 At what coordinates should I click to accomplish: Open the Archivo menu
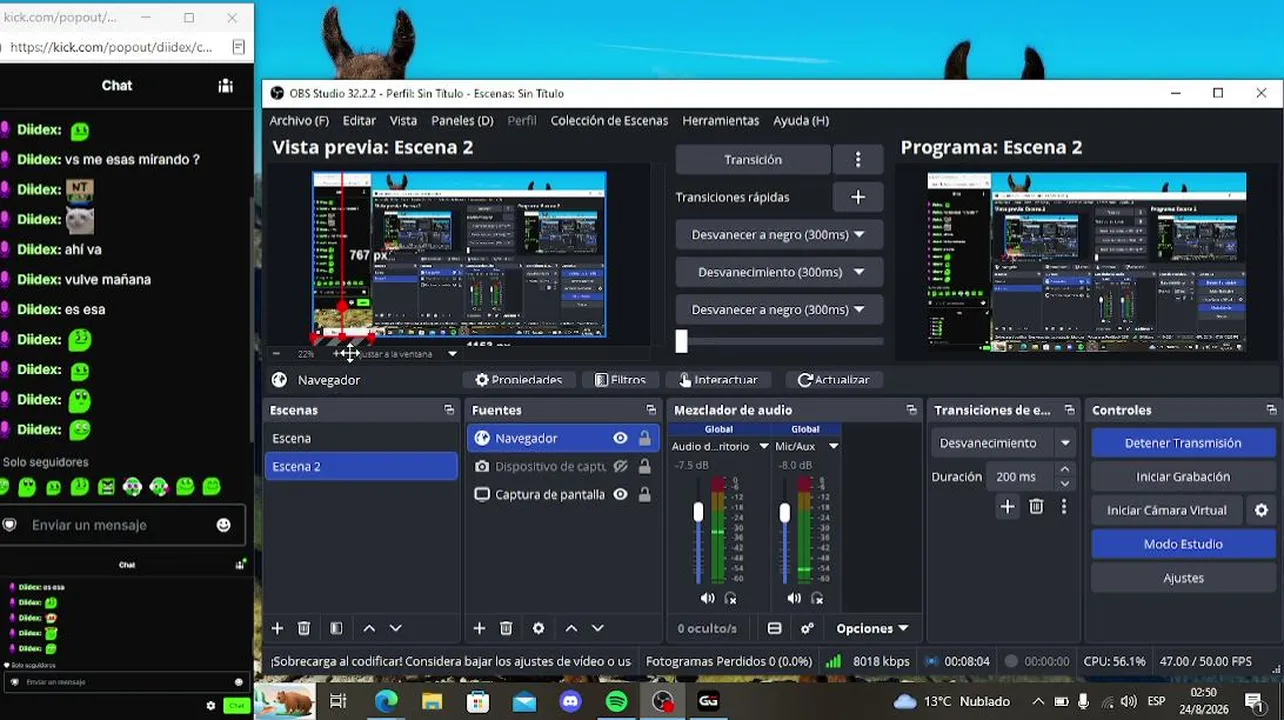point(299,120)
